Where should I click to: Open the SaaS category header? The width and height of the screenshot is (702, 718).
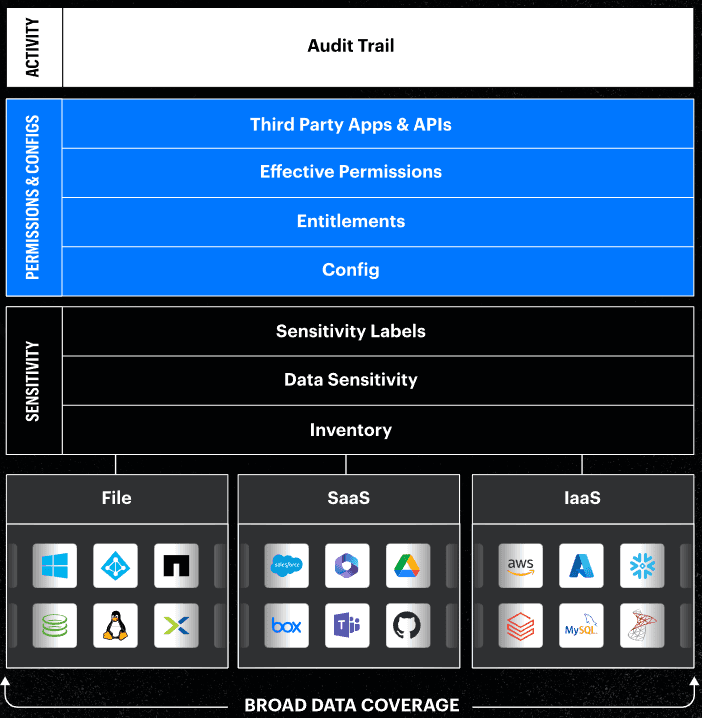point(348,499)
